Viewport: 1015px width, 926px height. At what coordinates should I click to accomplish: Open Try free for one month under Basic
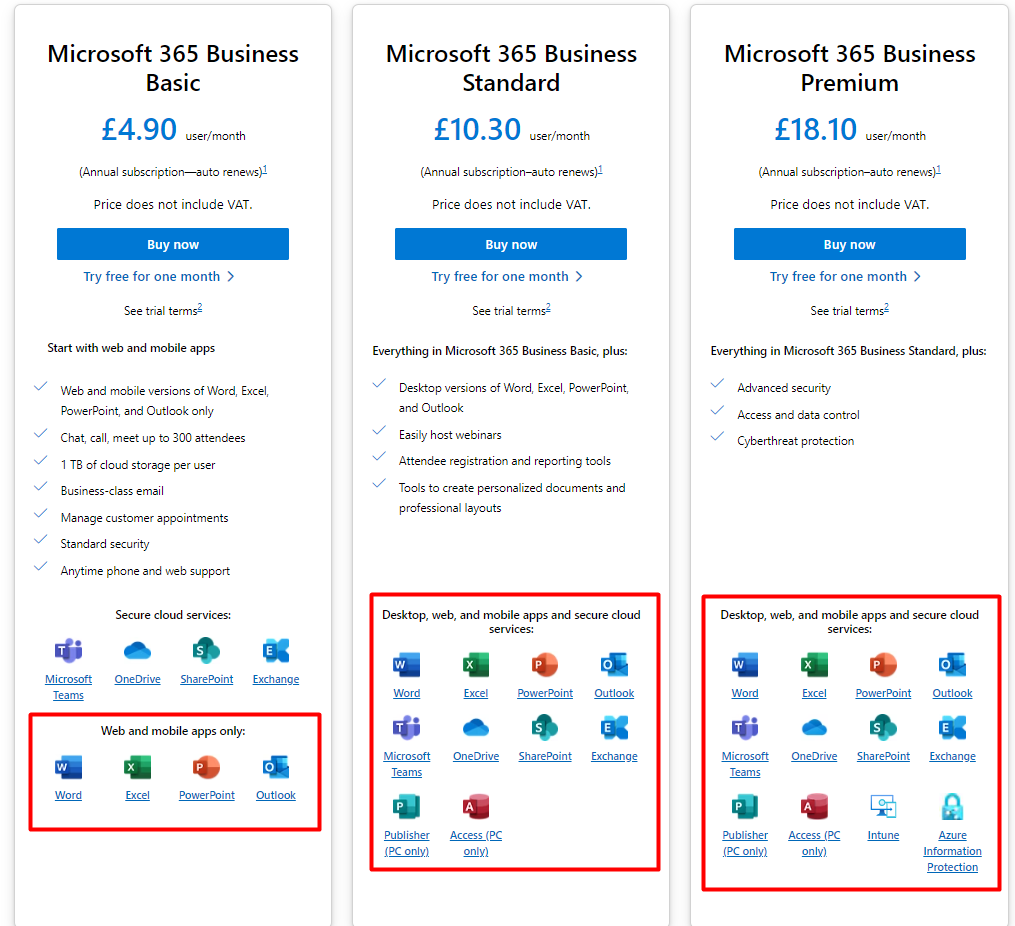click(x=159, y=276)
